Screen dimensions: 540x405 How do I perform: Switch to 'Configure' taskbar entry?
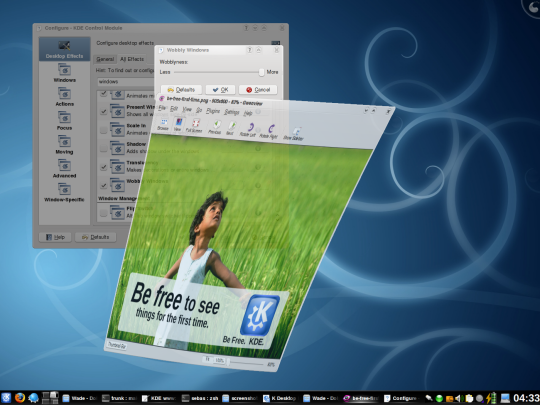(x=401, y=398)
